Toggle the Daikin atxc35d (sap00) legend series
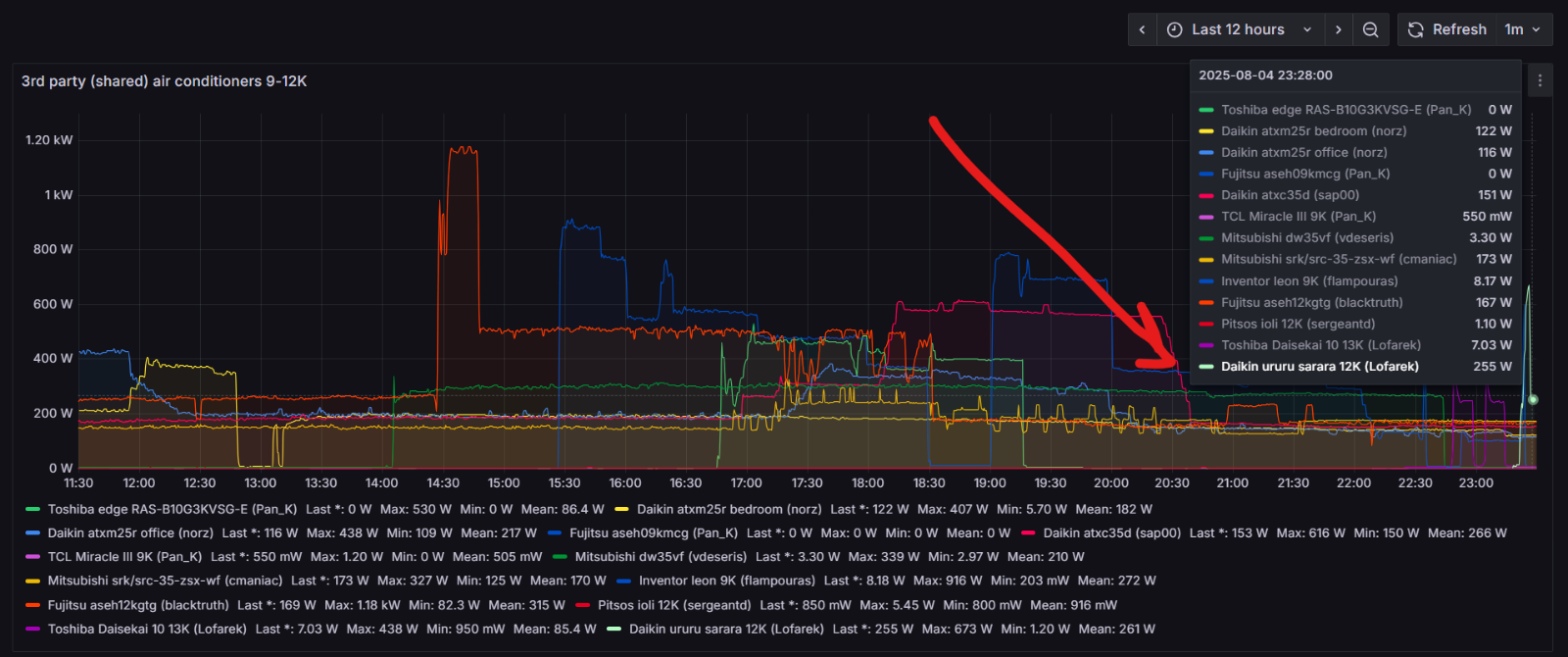Image resolution: width=1568 pixels, height=657 pixels. point(1112,532)
